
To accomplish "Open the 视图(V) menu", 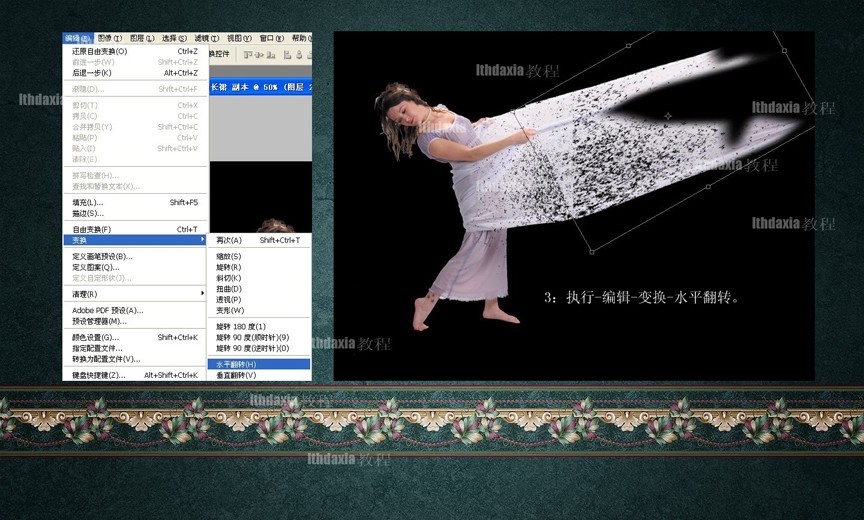I will tap(239, 38).
